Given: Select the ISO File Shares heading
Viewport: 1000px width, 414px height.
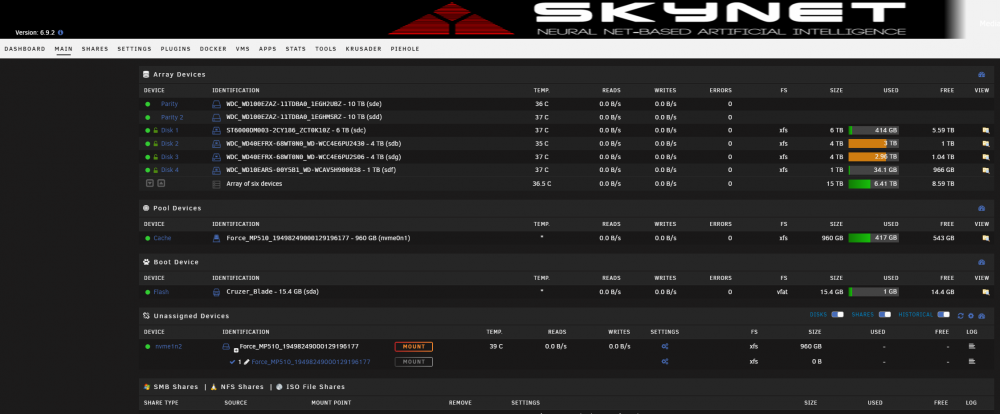Looking at the screenshot, I should click(x=314, y=387).
